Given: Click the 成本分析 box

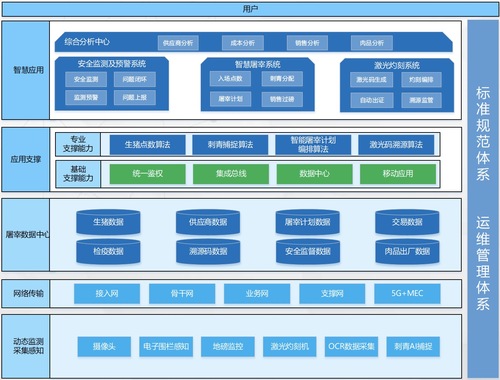Looking at the screenshot, I should point(242,43).
